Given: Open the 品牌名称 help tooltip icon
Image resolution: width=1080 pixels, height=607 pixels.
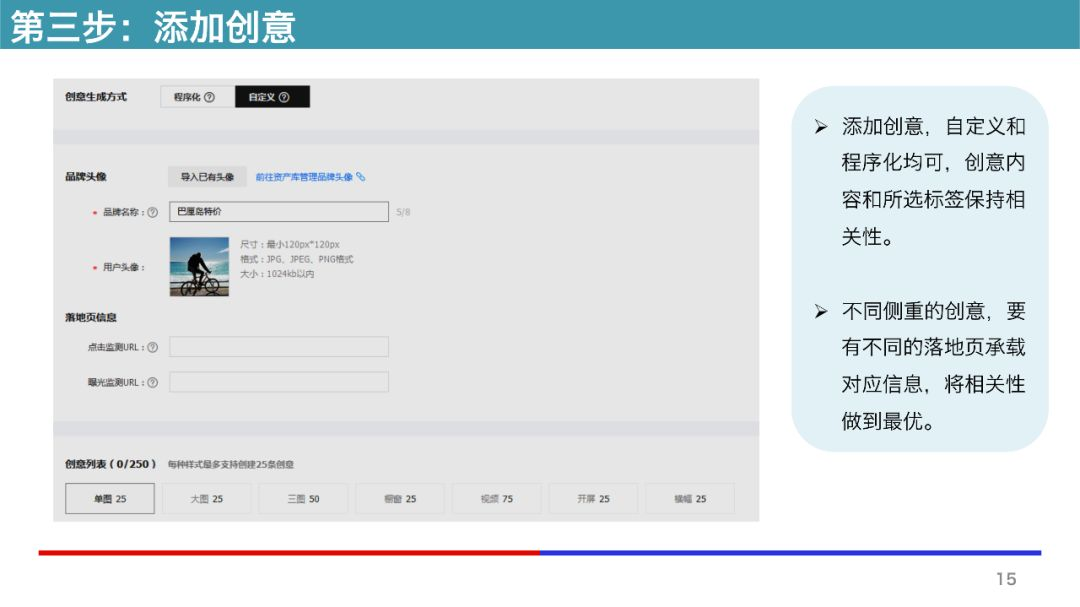Looking at the screenshot, I should [154, 210].
